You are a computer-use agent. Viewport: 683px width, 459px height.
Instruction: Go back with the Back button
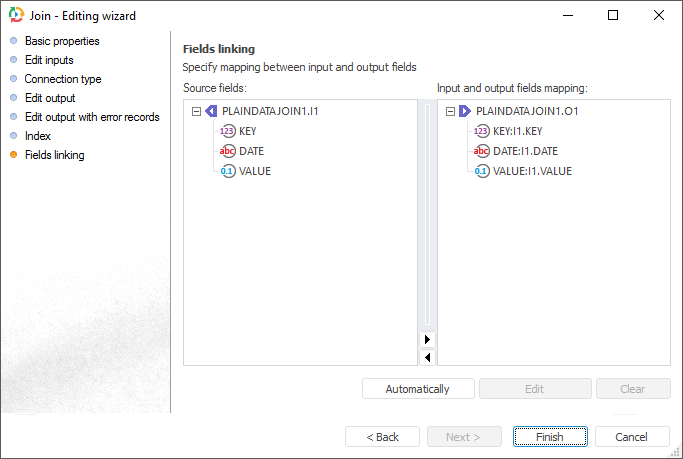(x=382, y=437)
